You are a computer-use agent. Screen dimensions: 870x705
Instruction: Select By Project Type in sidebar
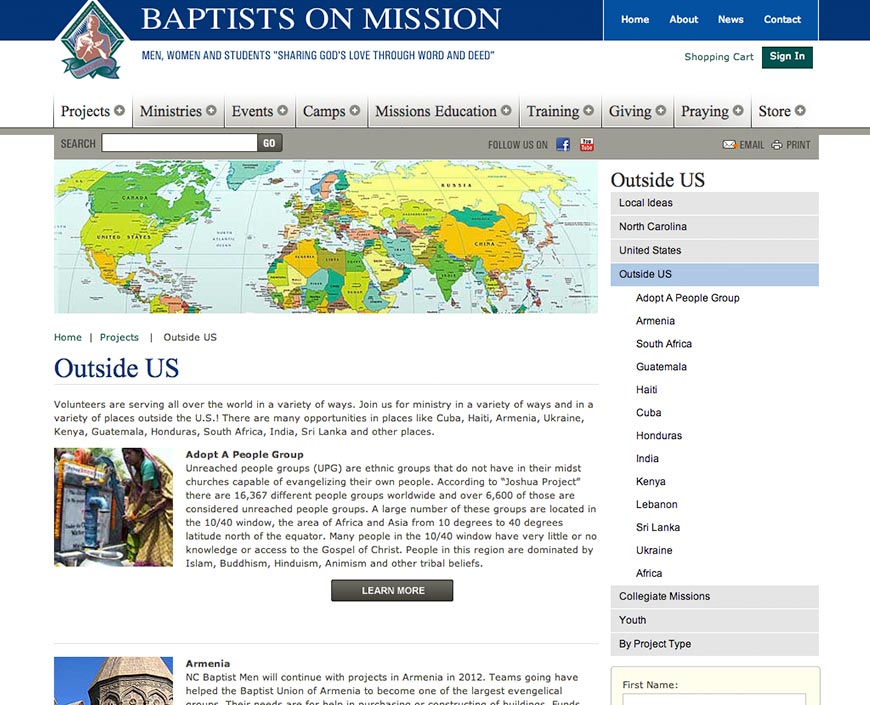(x=715, y=645)
